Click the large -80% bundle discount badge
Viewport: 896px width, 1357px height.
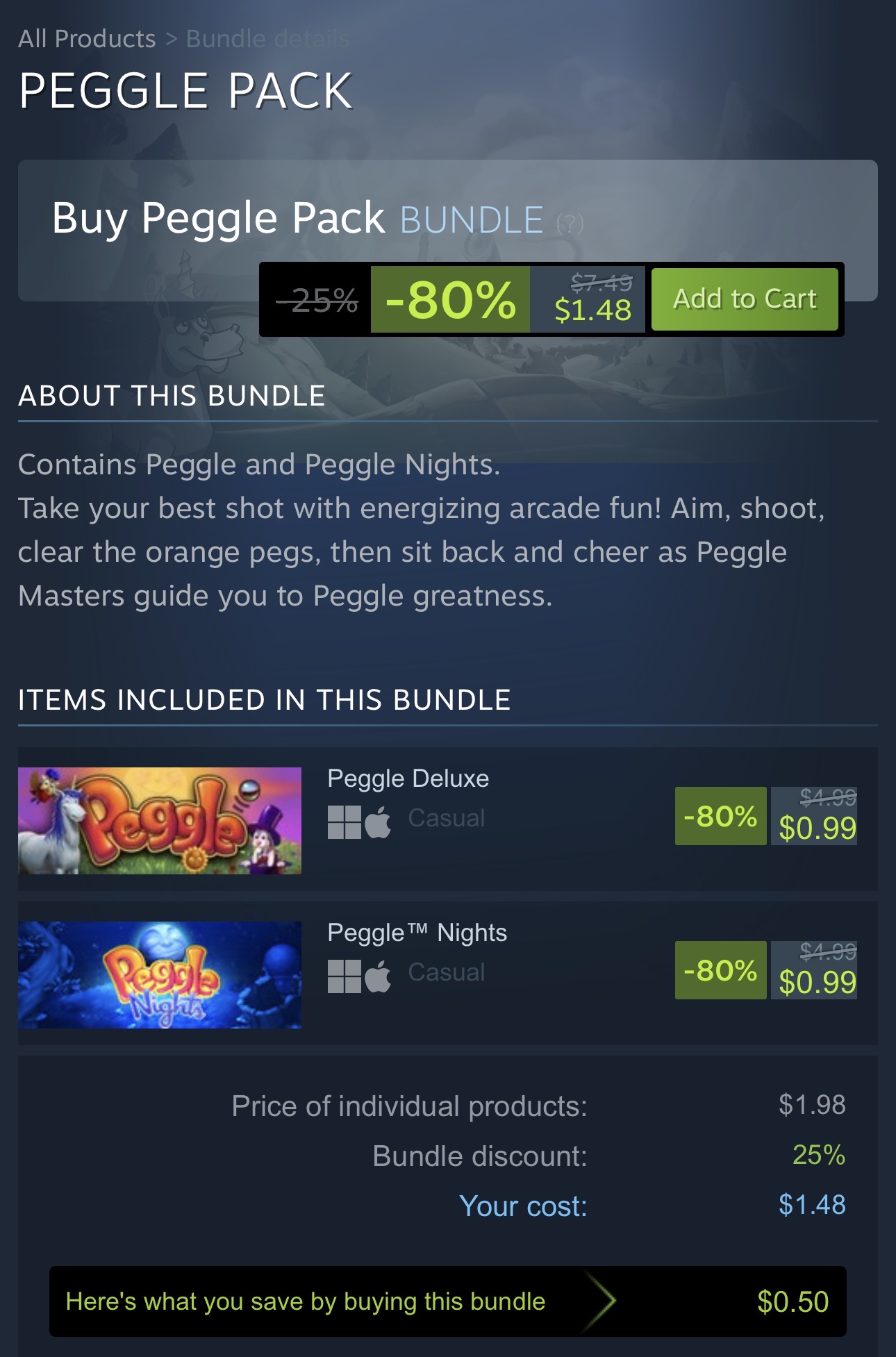click(x=450, y=299)
